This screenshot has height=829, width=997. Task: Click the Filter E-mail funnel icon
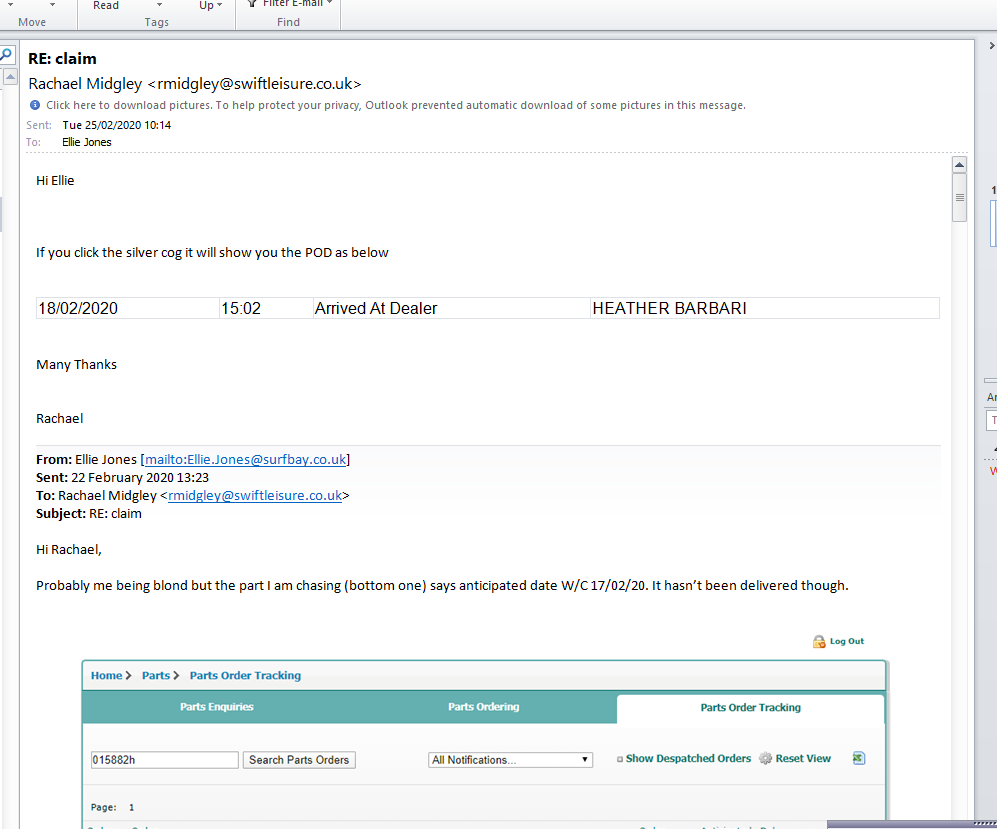252,4
